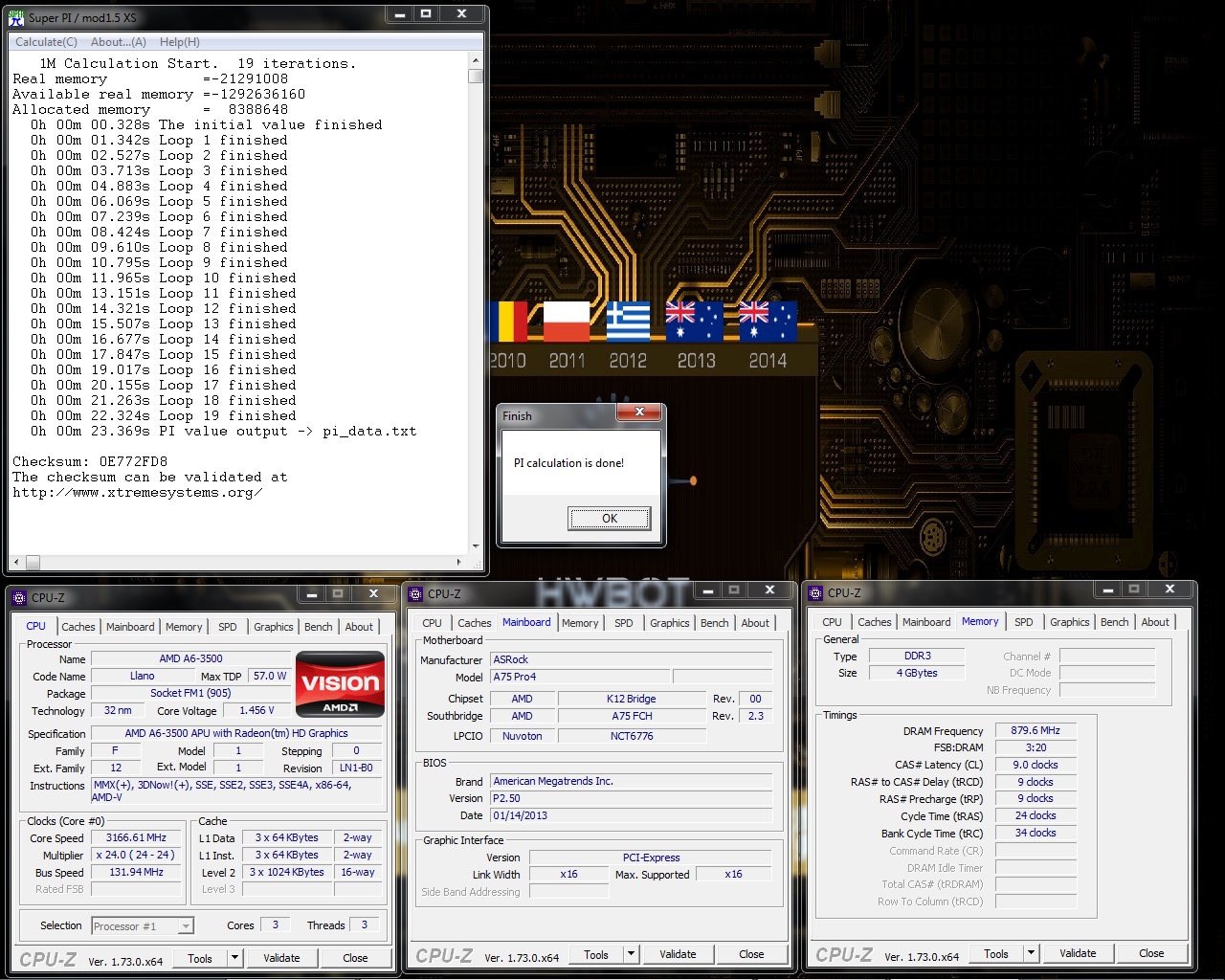The width and height of the screenshot is (1225, 980).
Task: Select CPU tab in middle CPU-Z window
Action: [433, 623]
